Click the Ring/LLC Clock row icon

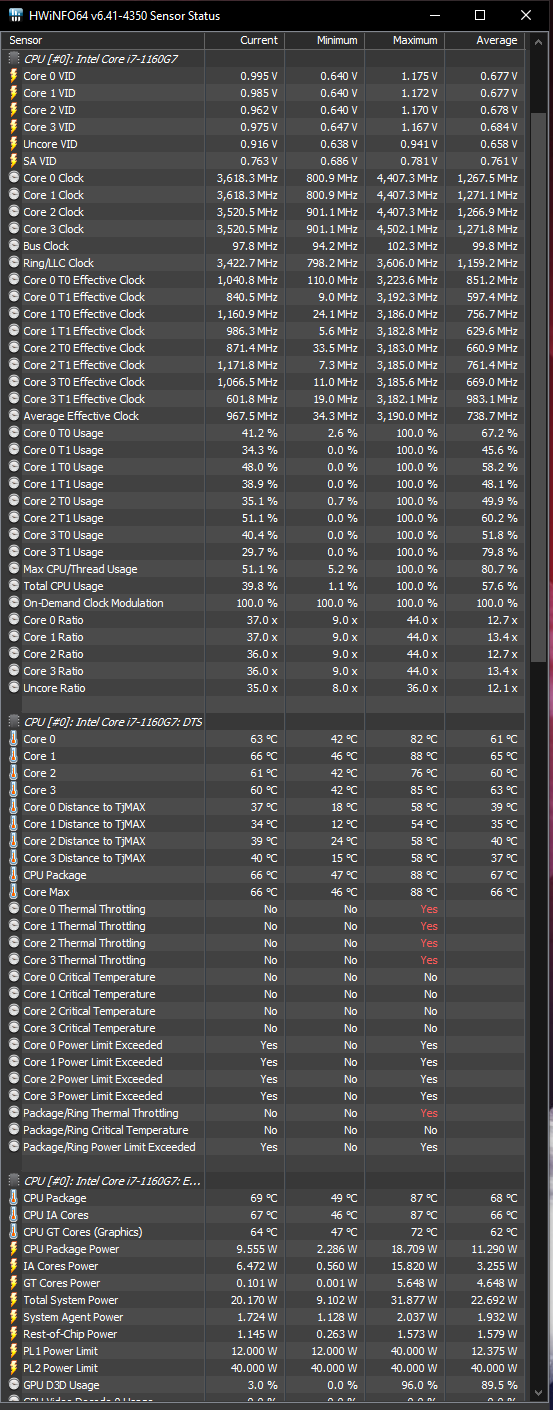tap(14, 263)
